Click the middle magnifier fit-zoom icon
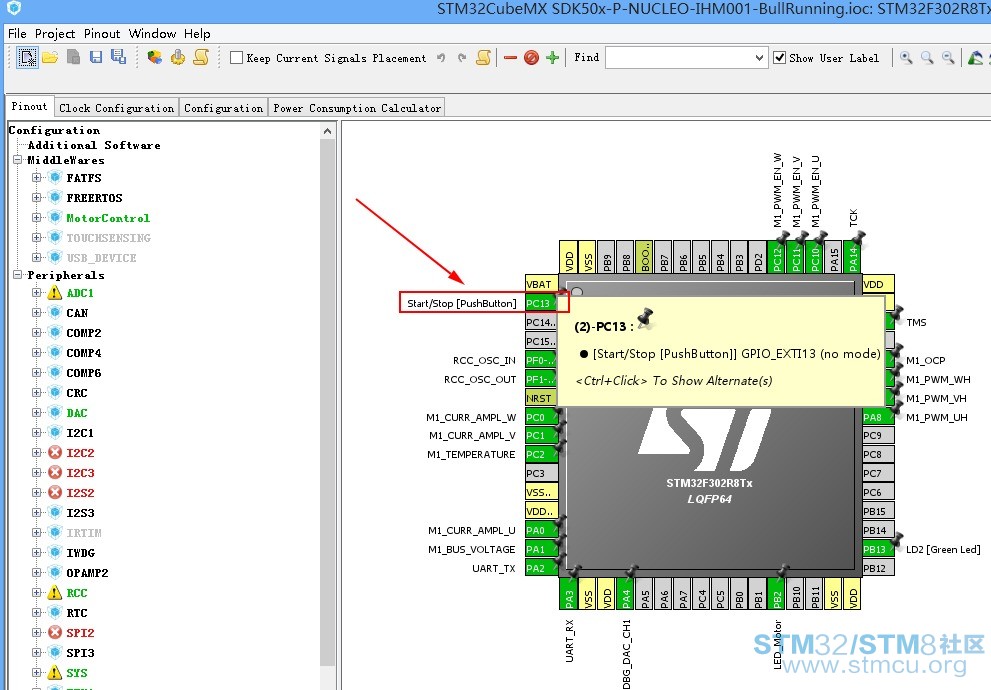 pyautogui.click(x=927, y=58)
